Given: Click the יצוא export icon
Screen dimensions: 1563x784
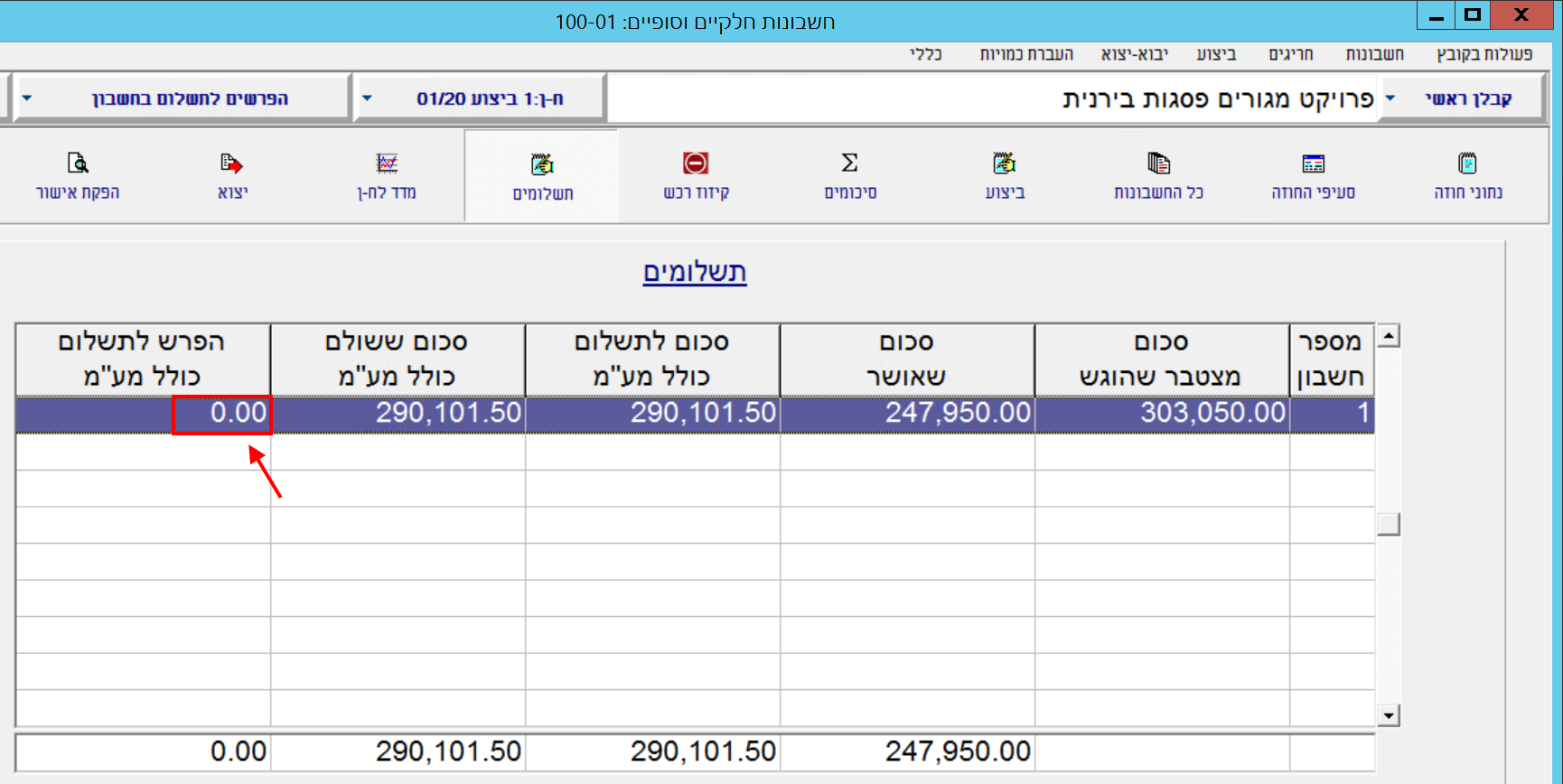Looking at the screenshot, I should (232, 163).
